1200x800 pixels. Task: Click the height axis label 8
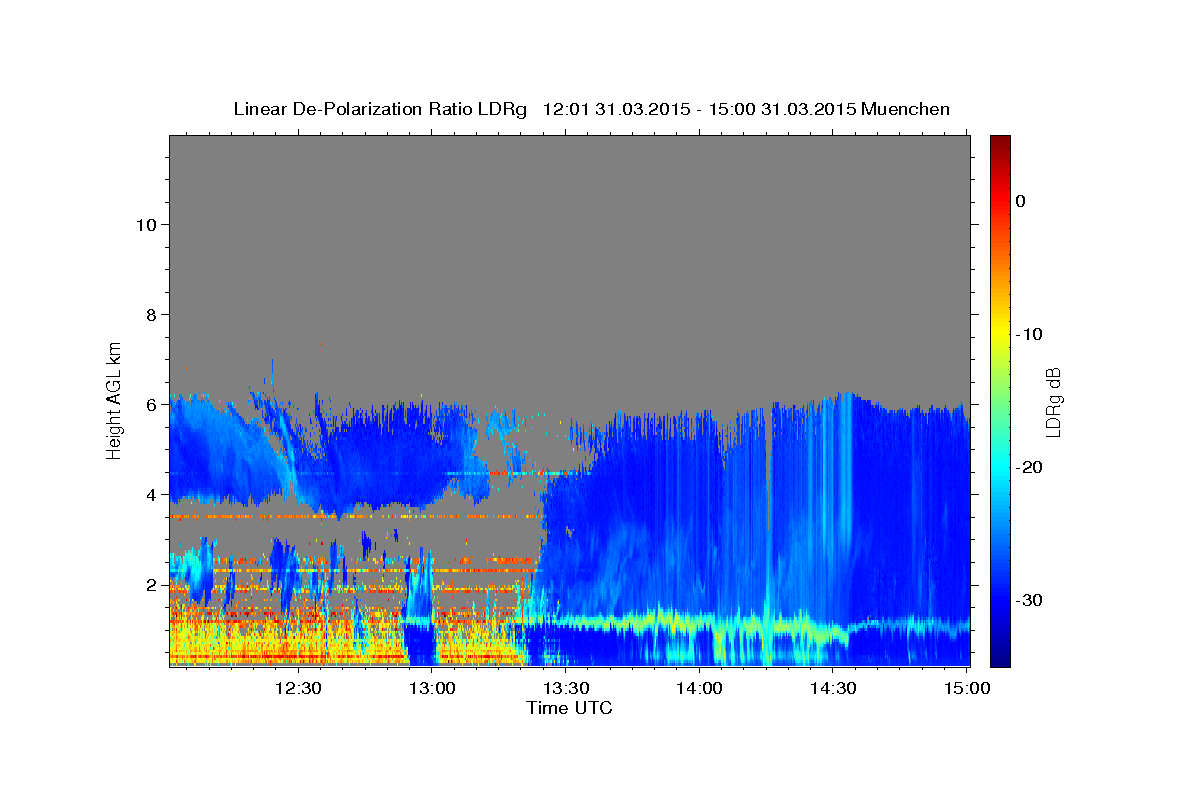pos(150,314)
